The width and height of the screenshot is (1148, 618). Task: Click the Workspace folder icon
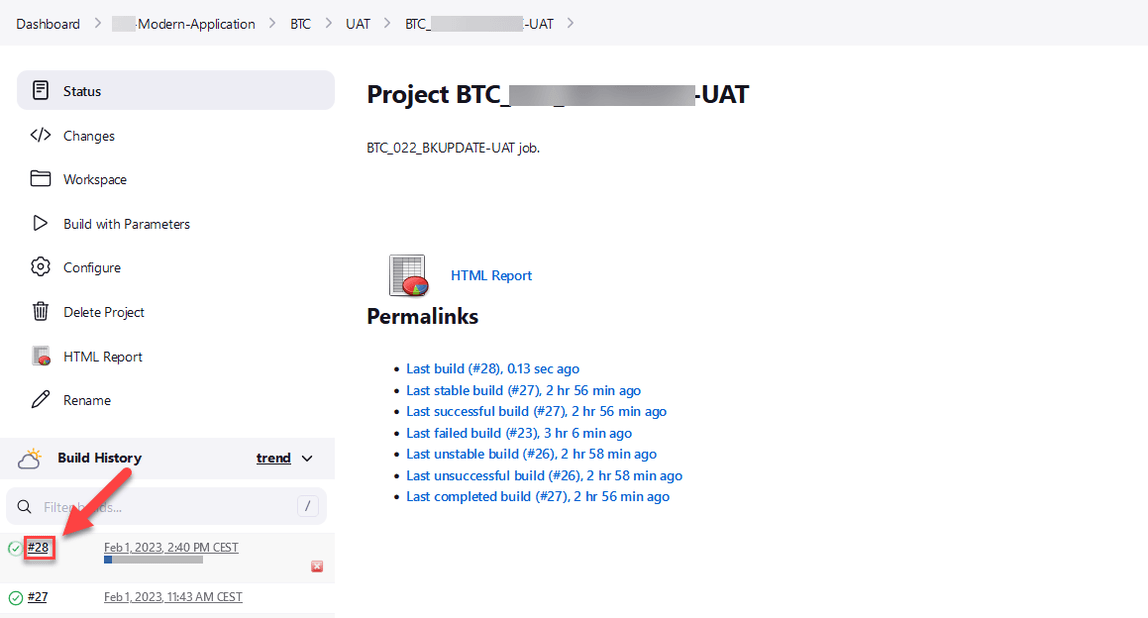41,179
